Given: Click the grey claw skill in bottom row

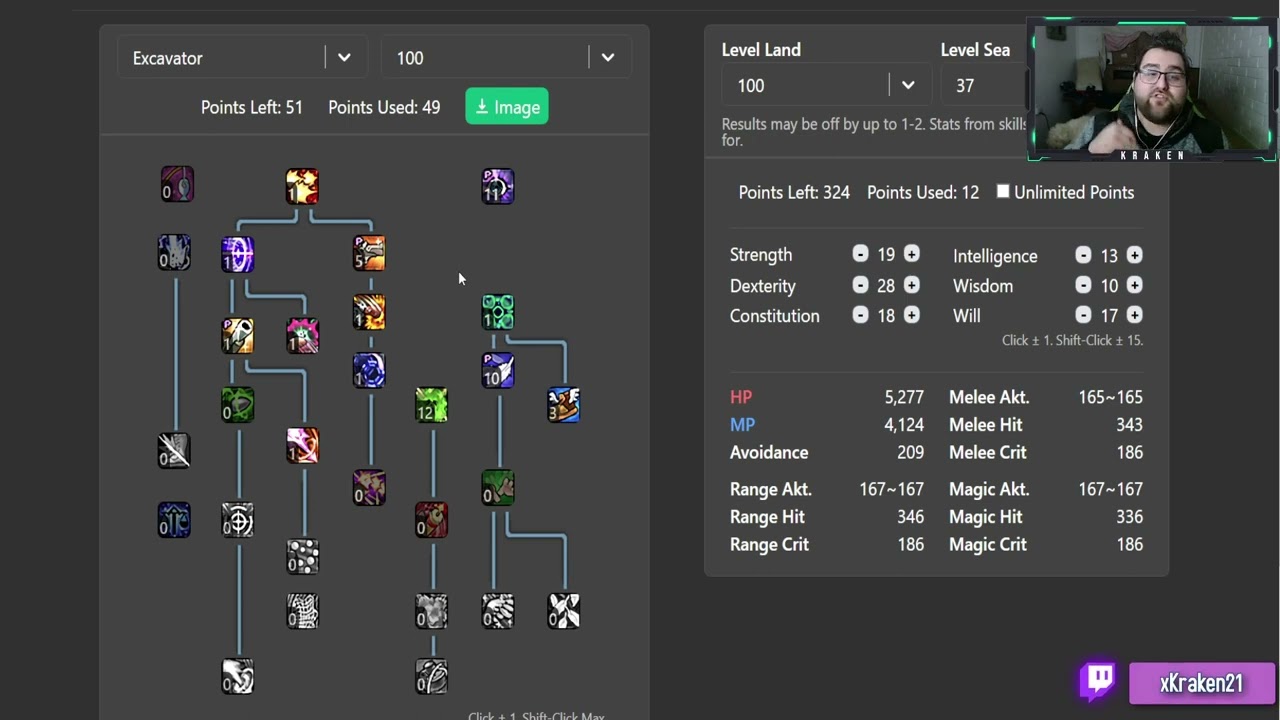Looking at the screenshot, I should point(497,611).
